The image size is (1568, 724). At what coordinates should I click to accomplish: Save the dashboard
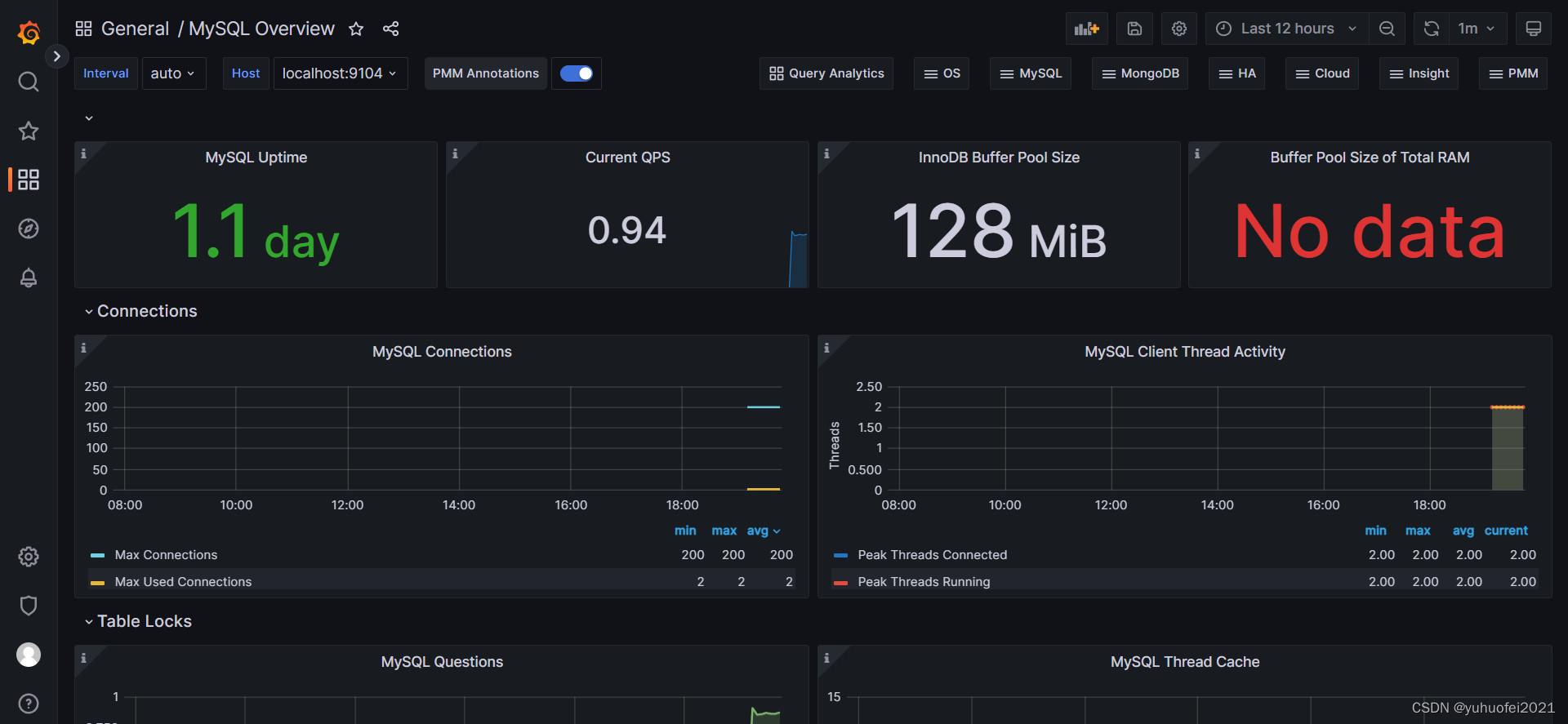(1134, 29)
